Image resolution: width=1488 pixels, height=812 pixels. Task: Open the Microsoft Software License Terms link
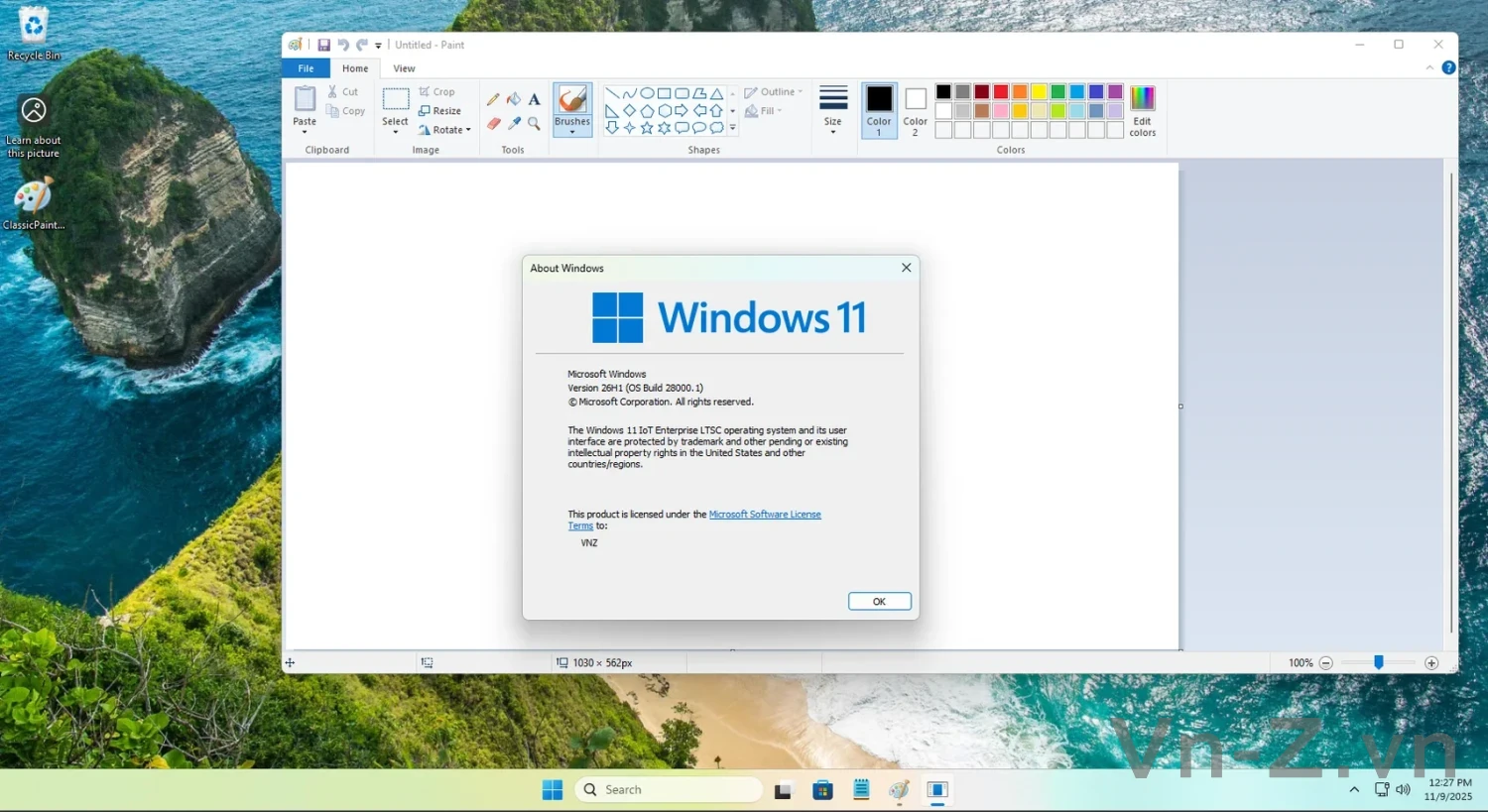(764, 515)
